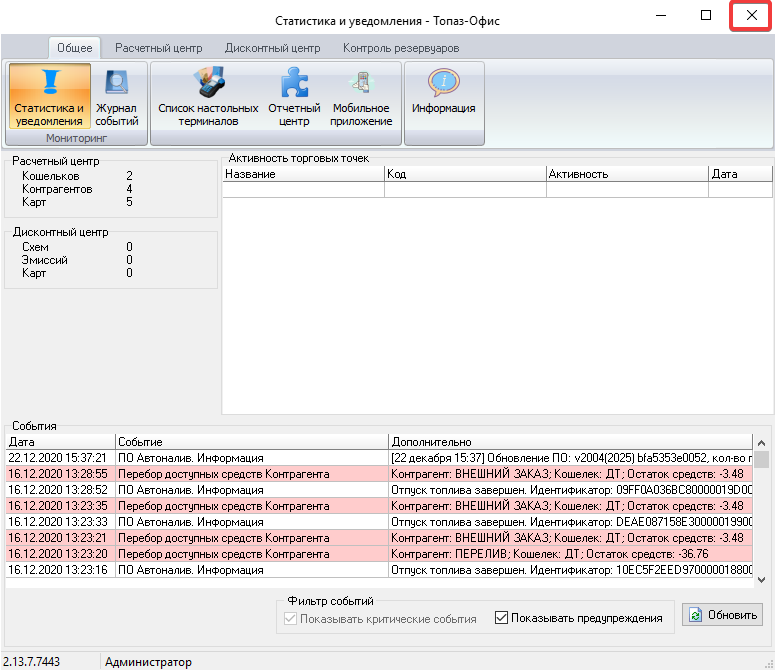Sort activity table by Код column

point(466,174)
